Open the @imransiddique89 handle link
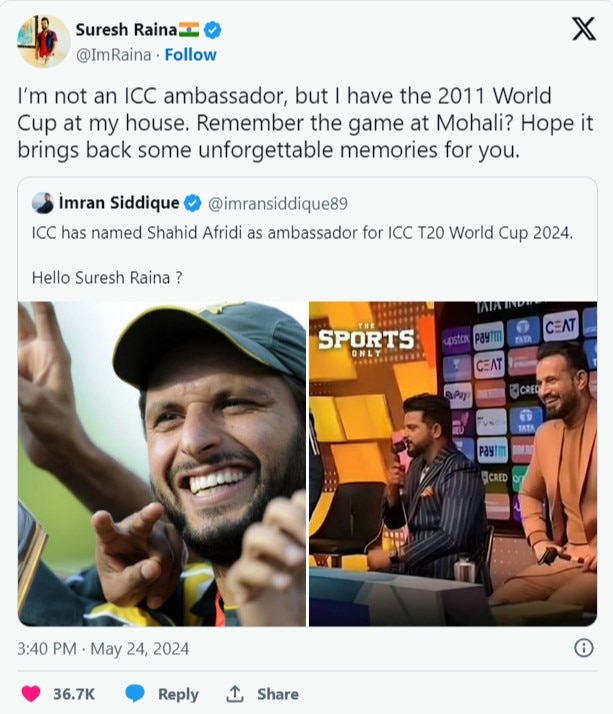The width and height of the screenshot is (613, 714). (x=278, y=204)
